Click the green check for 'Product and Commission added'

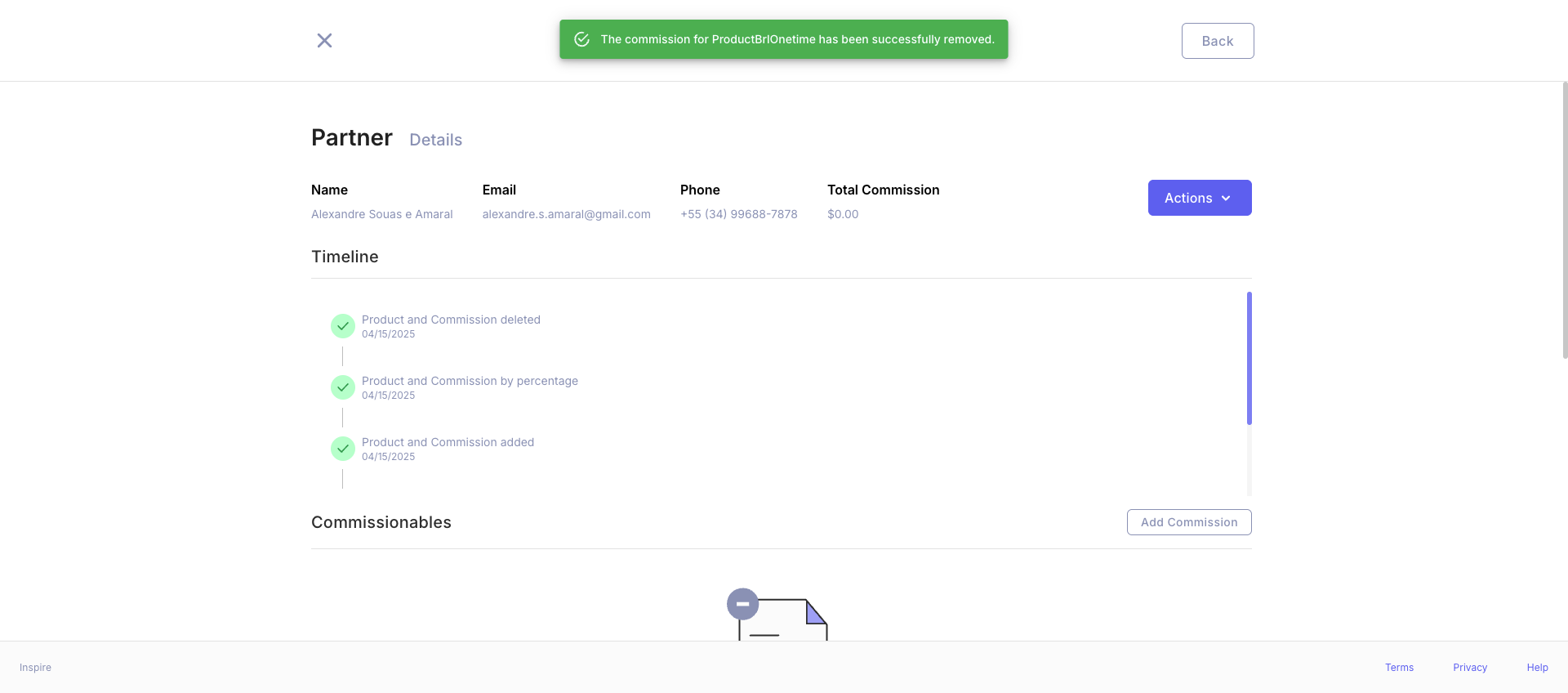[x=343, y=449]
